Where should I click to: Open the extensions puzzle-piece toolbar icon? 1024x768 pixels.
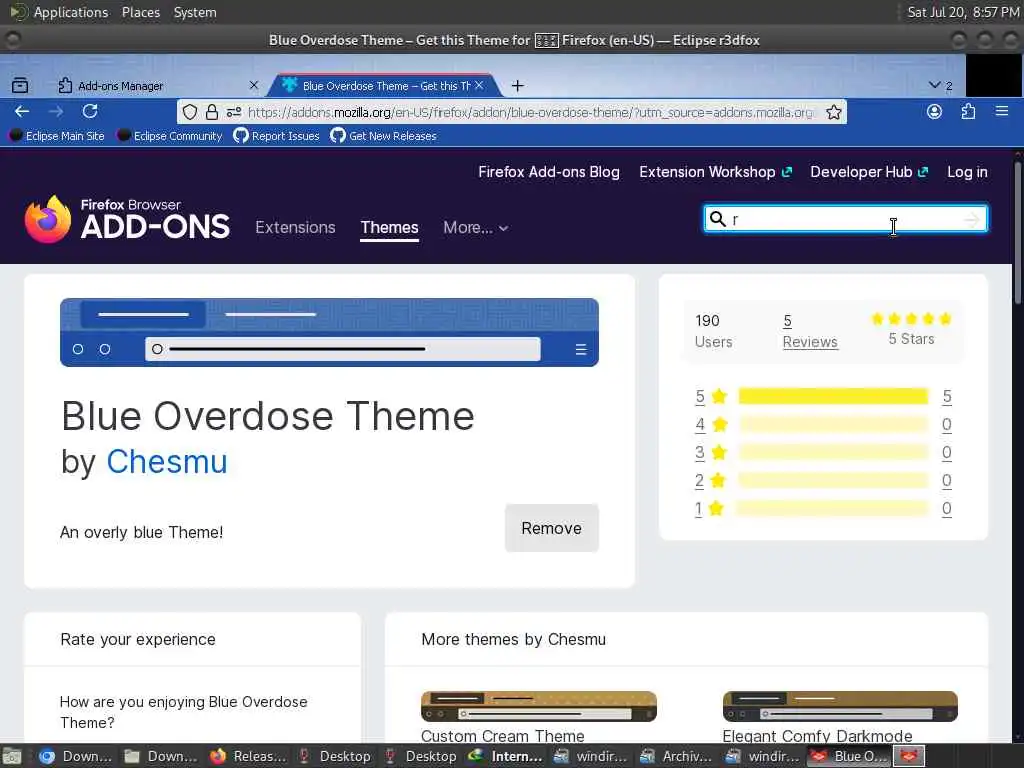(968, 112)
